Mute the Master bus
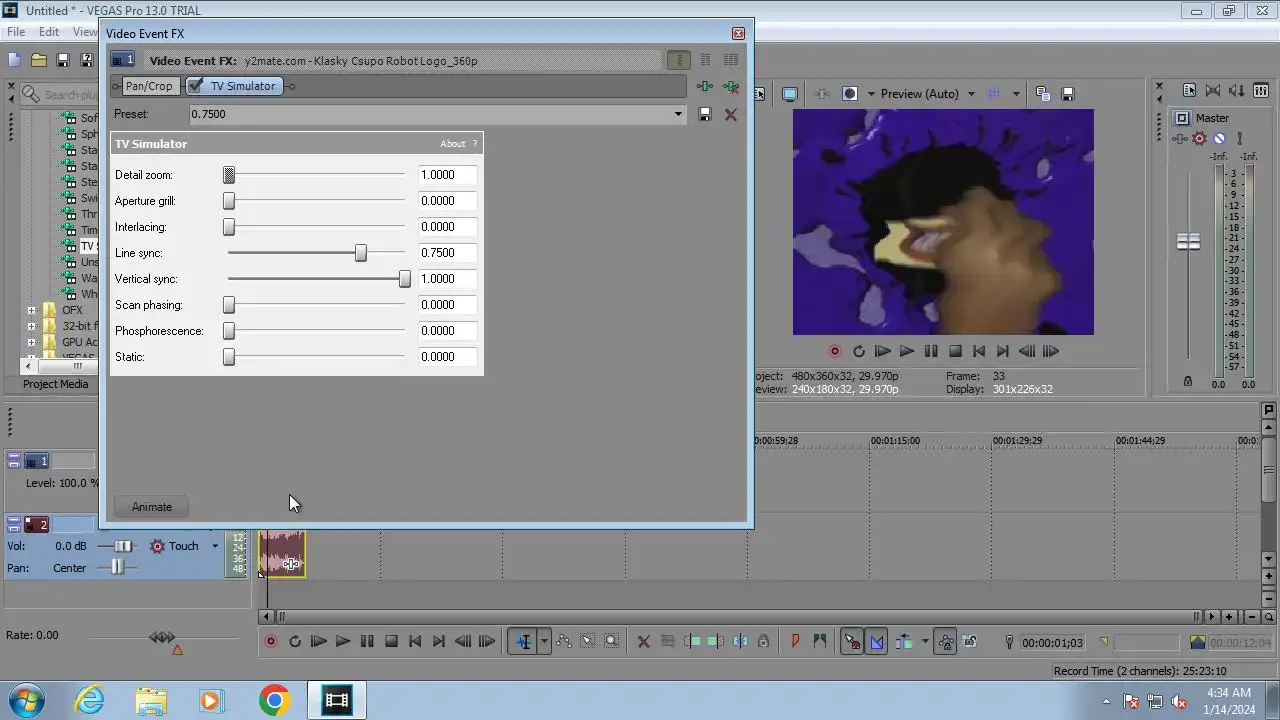Viewport: 1280px width, 720px height. [x=1220, y=138]
